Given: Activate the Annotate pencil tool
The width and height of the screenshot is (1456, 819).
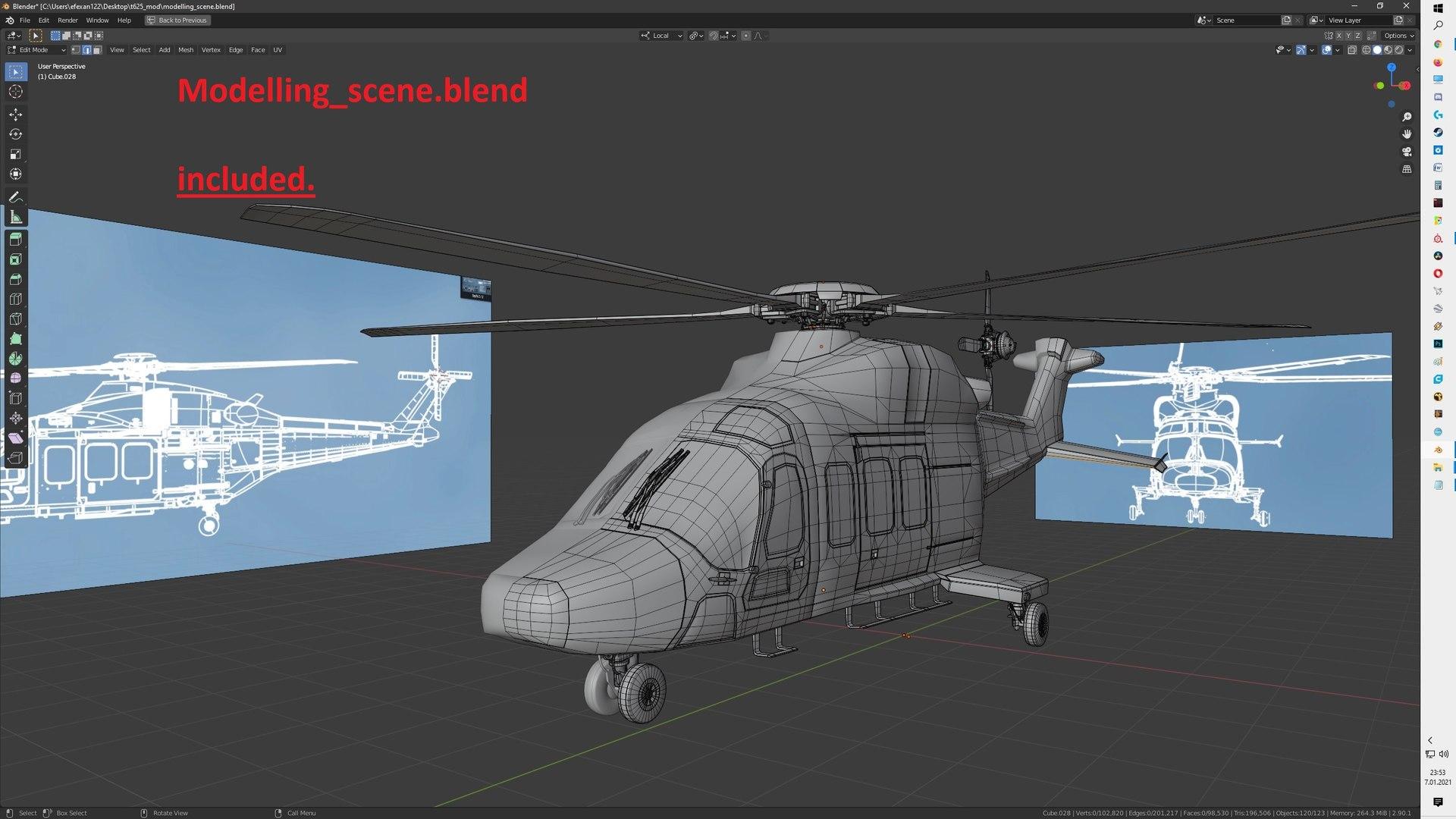Looking at the screenshot, I should pos(15,197).
